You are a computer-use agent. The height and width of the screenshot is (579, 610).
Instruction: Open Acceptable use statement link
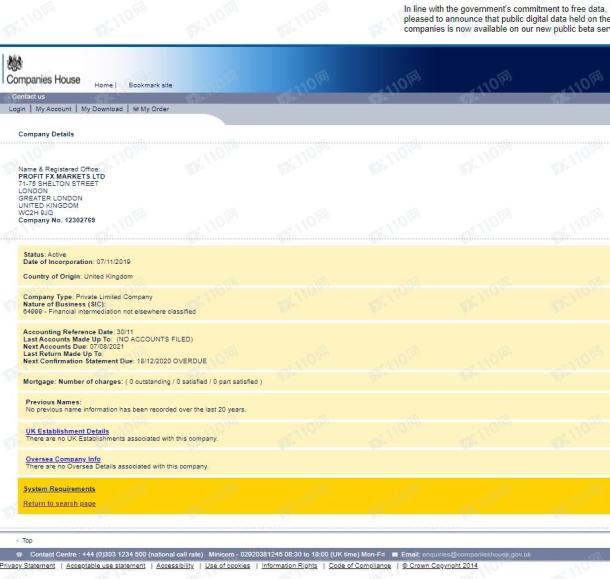click(x=106, y=566)
